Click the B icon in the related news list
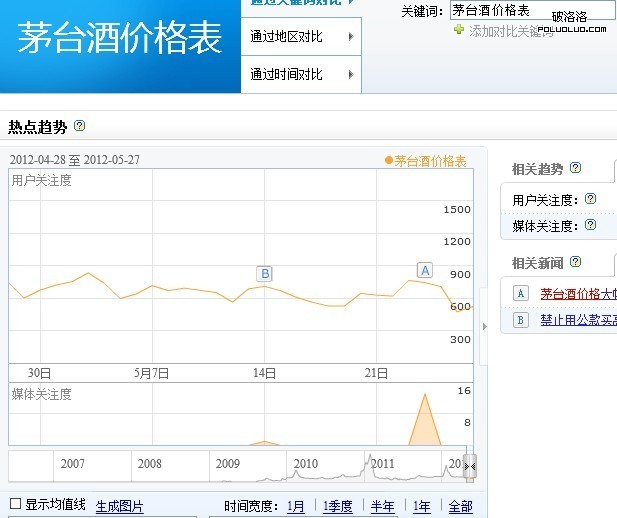617x518 pixels. pos(520,320)
